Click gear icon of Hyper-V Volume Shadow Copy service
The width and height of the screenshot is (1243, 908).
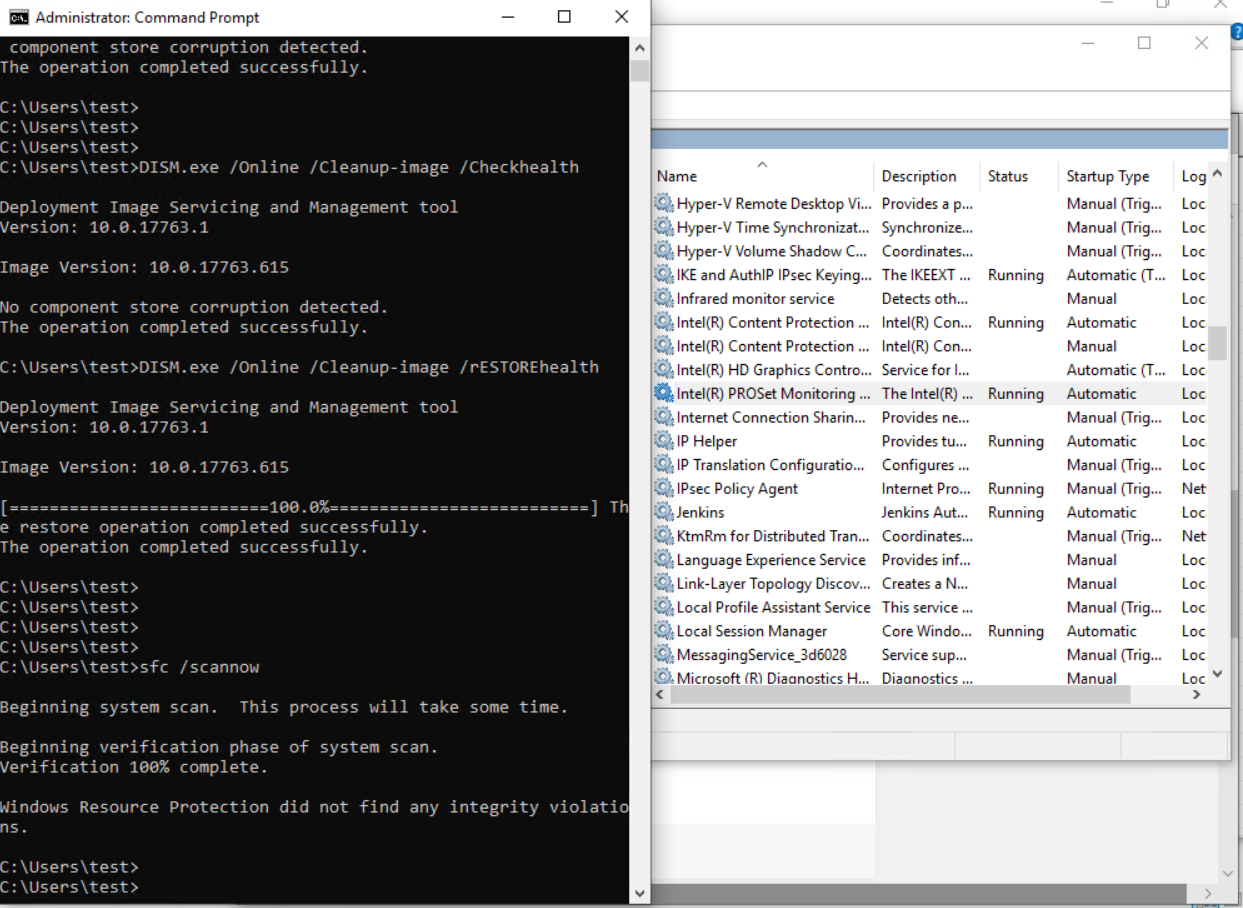663,251
